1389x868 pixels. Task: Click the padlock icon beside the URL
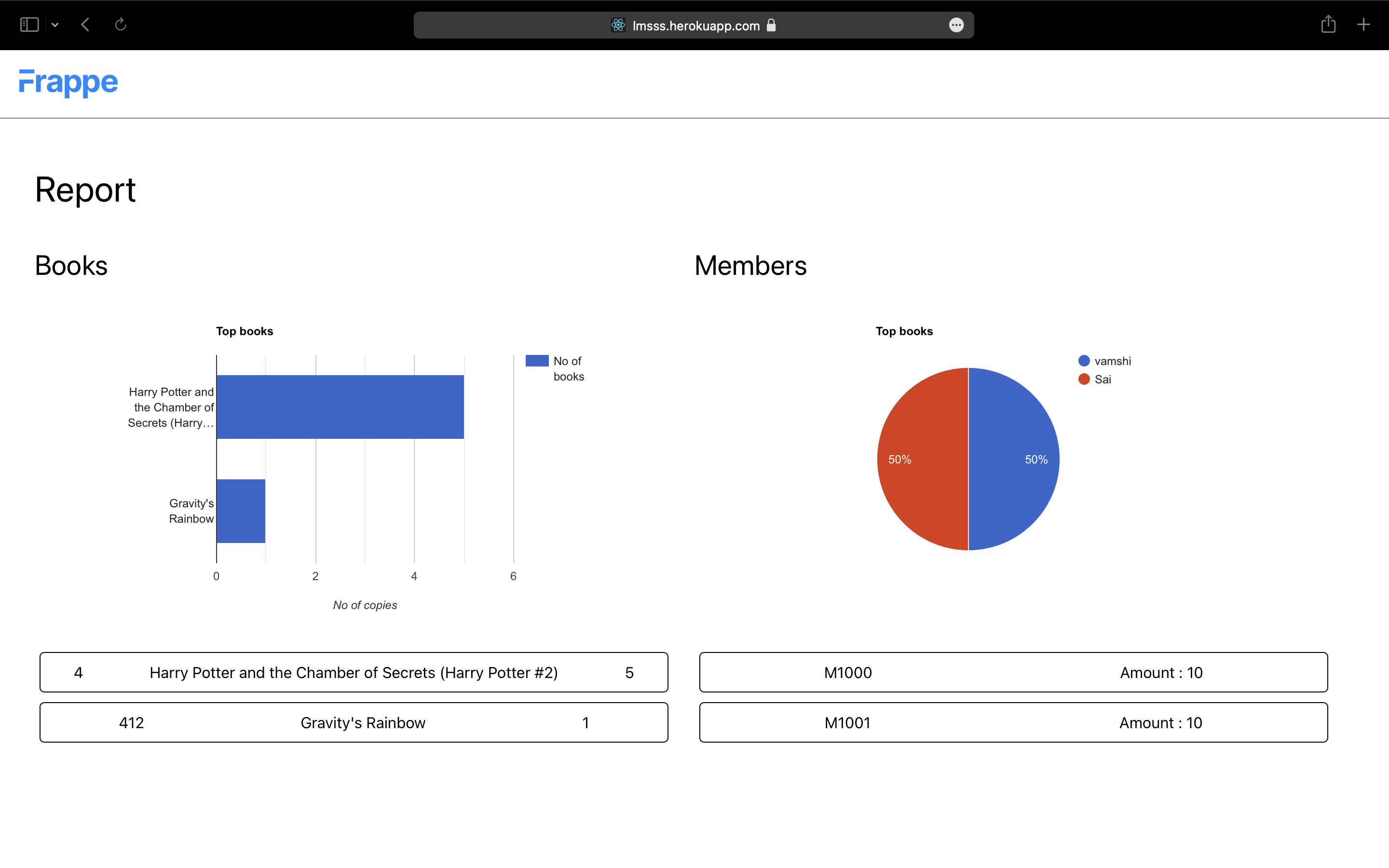click(x=771, y=25)
